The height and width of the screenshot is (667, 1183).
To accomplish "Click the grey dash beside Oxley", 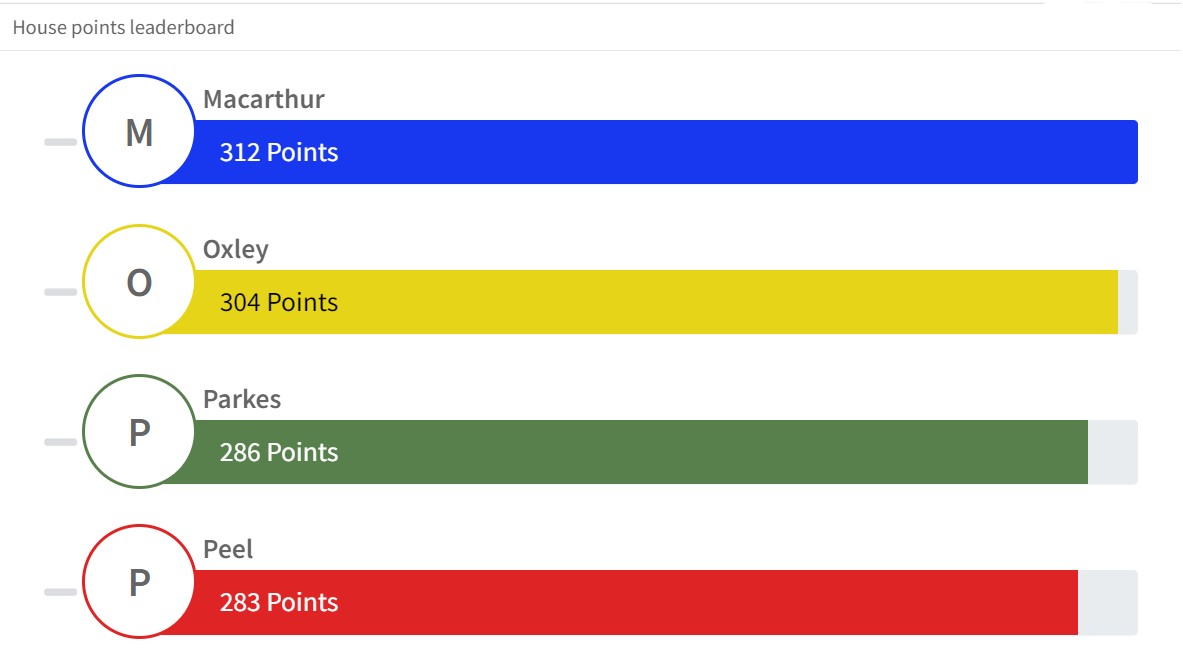I will pyautogui.click(x=60, y=292).
